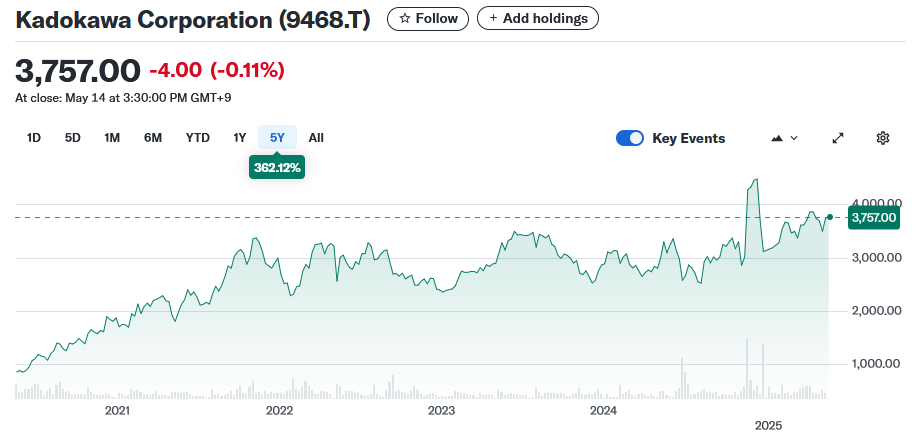Click the At close timestamp text

[123, 98]
